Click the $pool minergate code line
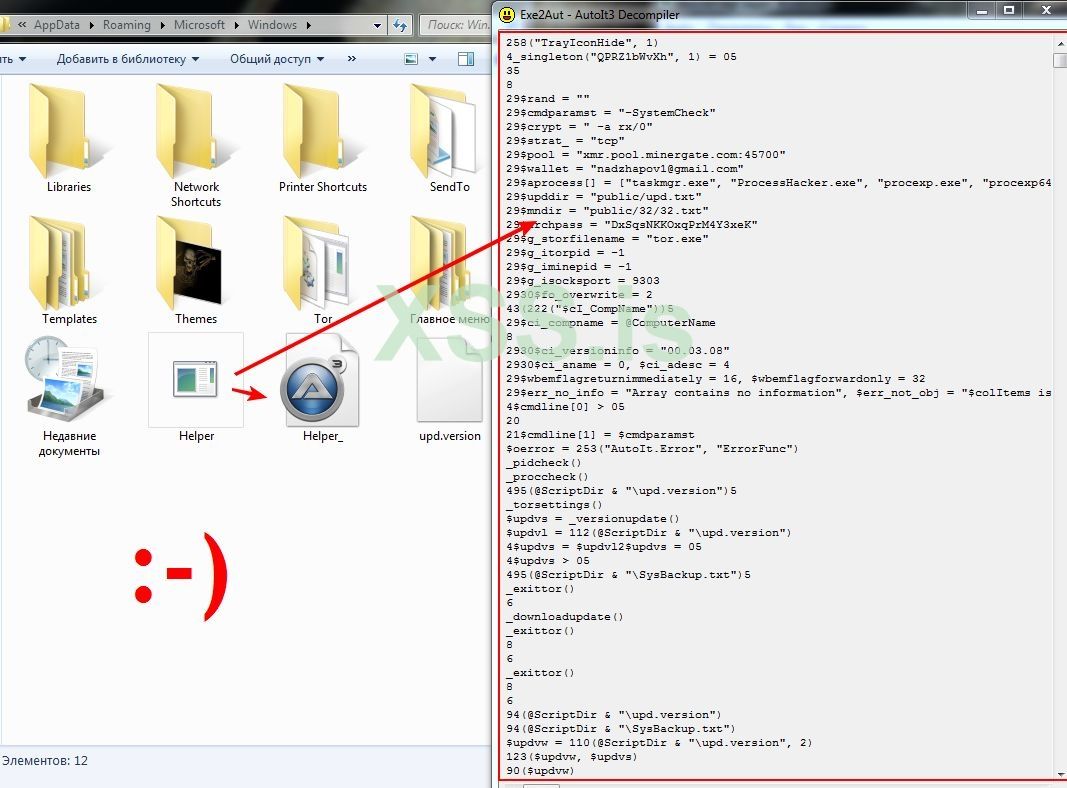 (x=646, y=154)
